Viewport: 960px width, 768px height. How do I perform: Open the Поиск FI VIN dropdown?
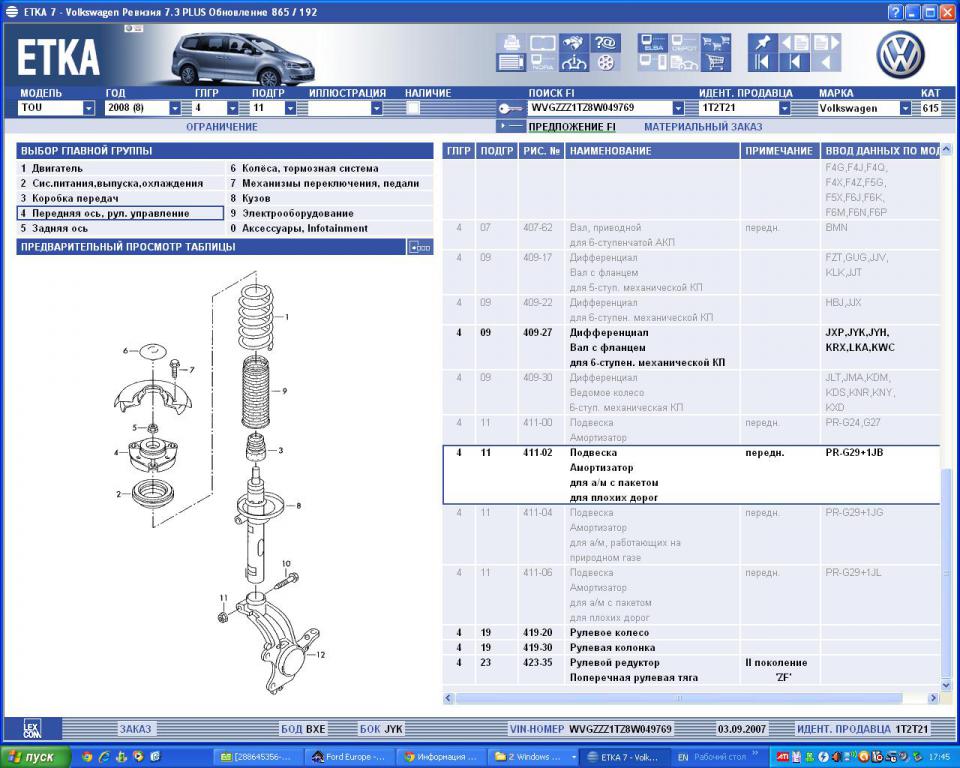point(678,108)
